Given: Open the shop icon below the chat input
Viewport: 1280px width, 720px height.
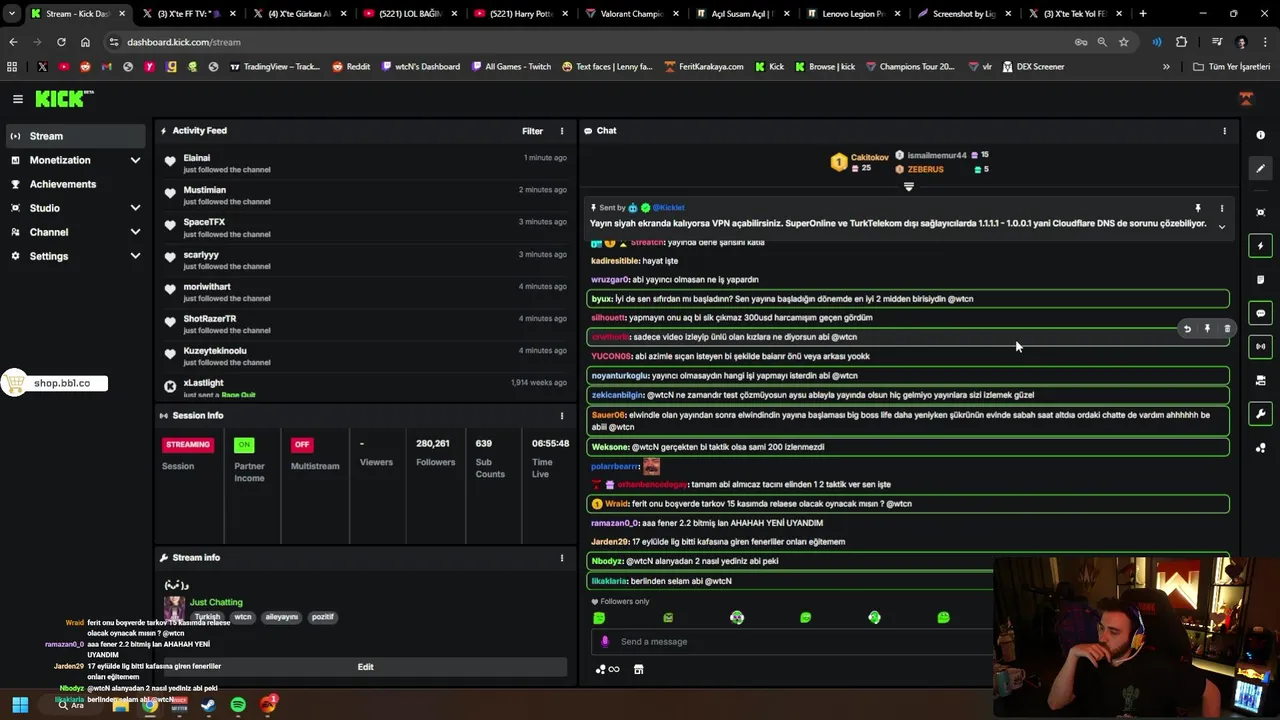Looking at the screenshot, I should pos(639,669).
